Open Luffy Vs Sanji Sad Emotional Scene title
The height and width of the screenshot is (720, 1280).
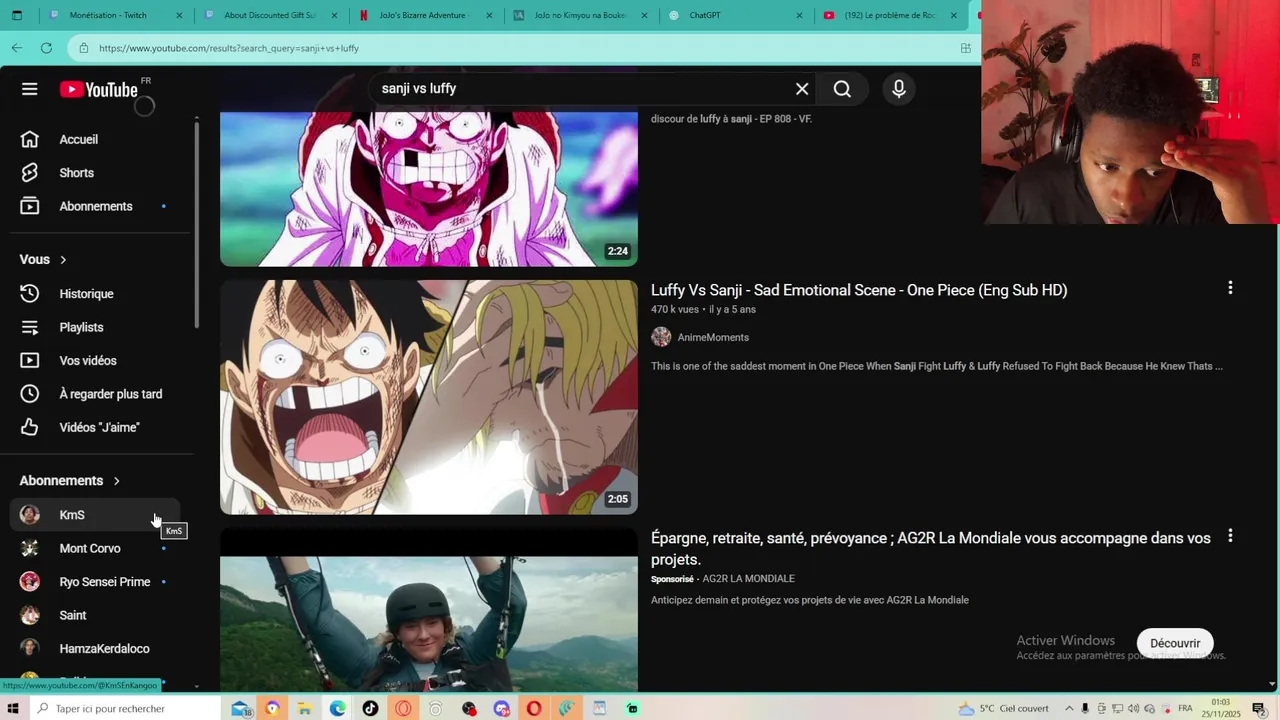pyautogui.click(x=859, y=290)
